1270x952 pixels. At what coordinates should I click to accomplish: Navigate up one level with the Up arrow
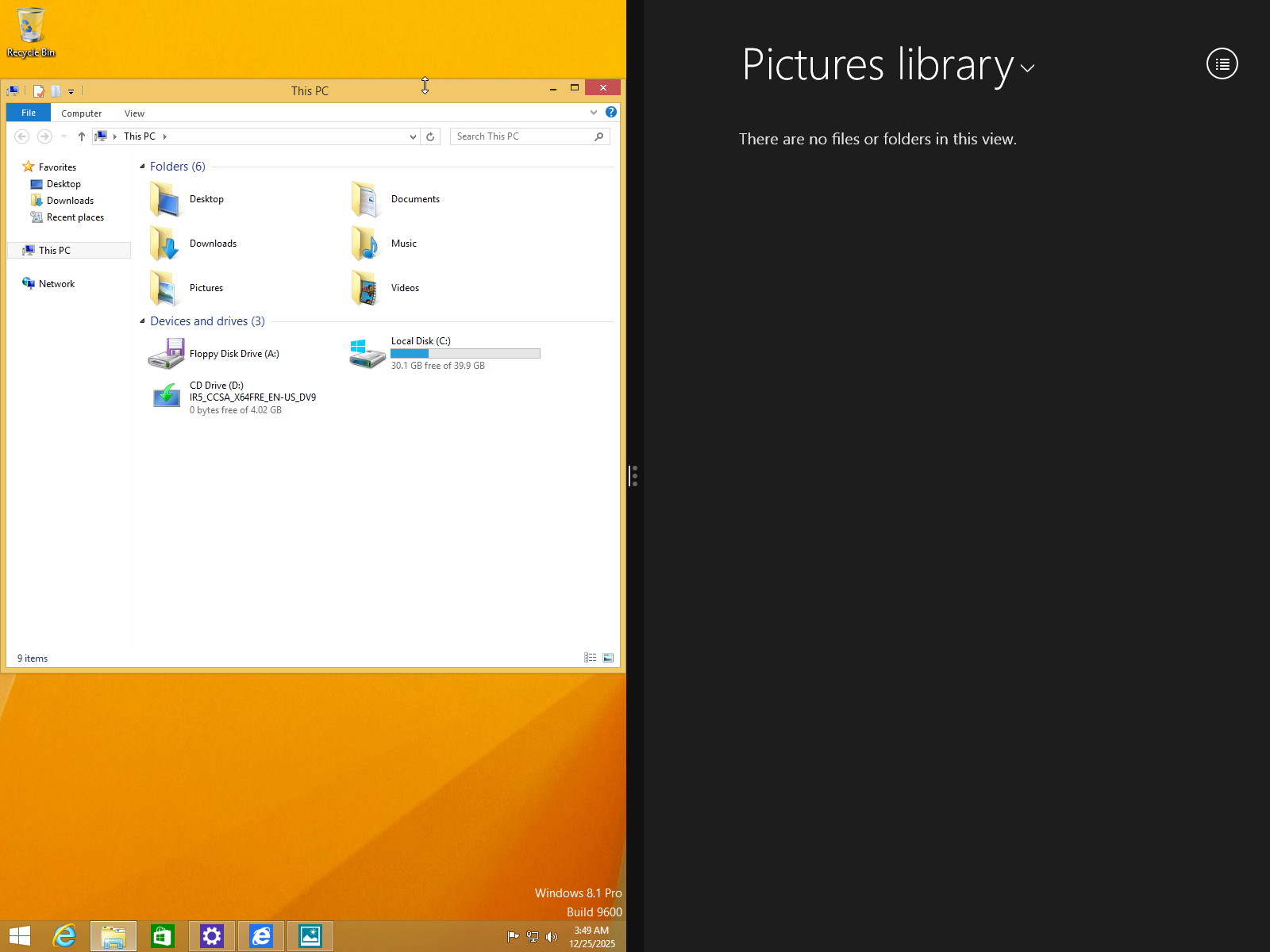(x=81, y=136)
